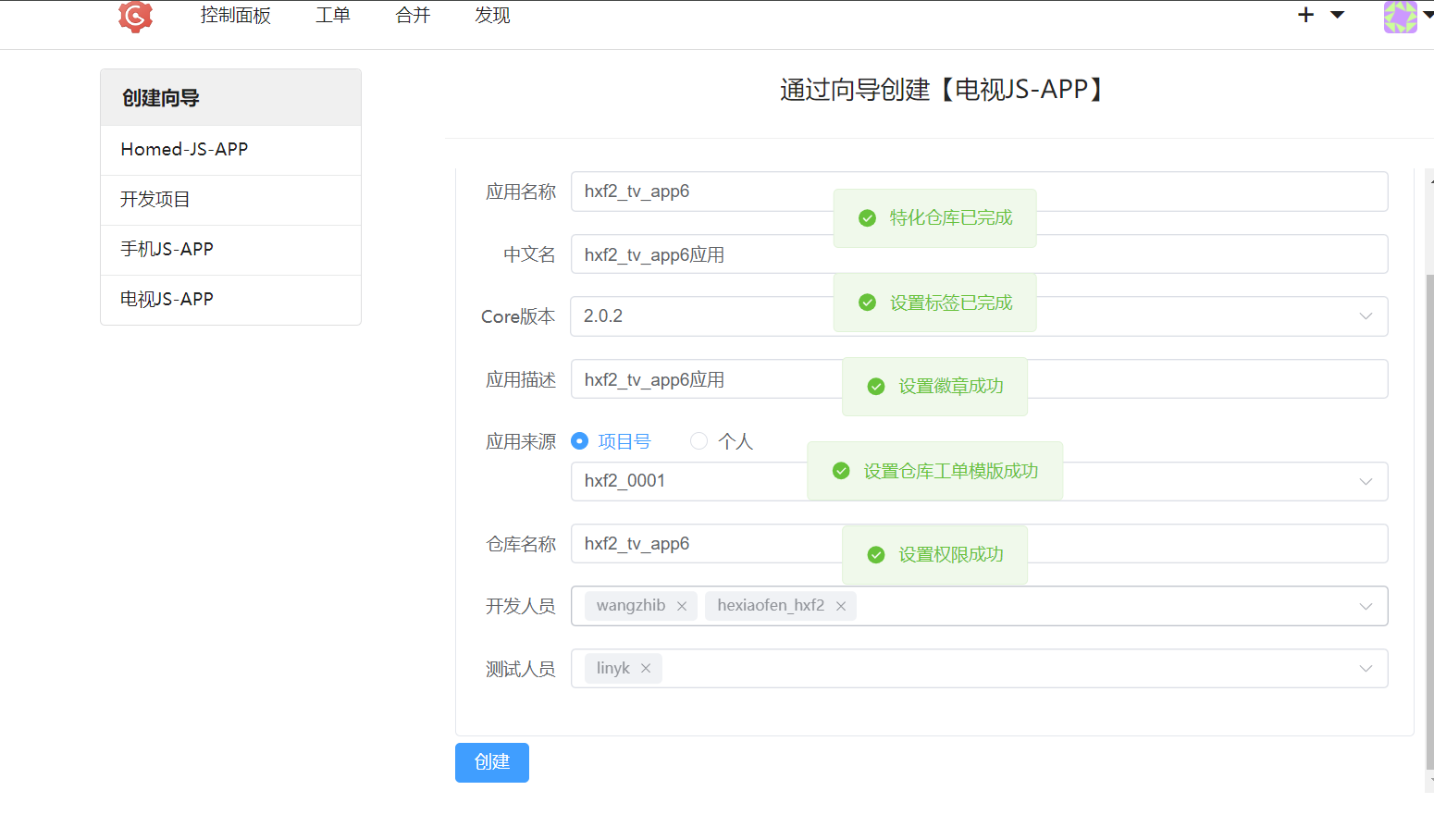This screenshot has width=1434, height=840.
Task: Click success check icon on 设置权限成功 toast
Action: (876, 555)
